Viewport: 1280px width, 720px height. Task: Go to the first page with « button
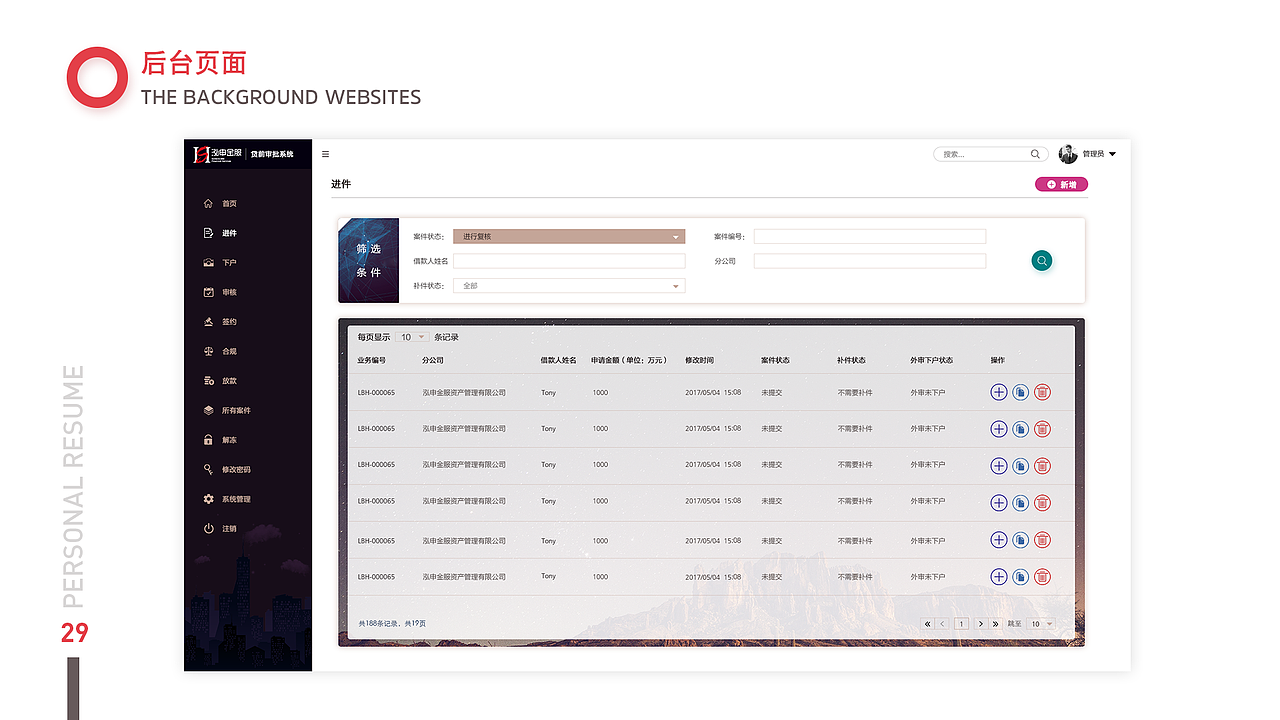(x=928, y=624)
